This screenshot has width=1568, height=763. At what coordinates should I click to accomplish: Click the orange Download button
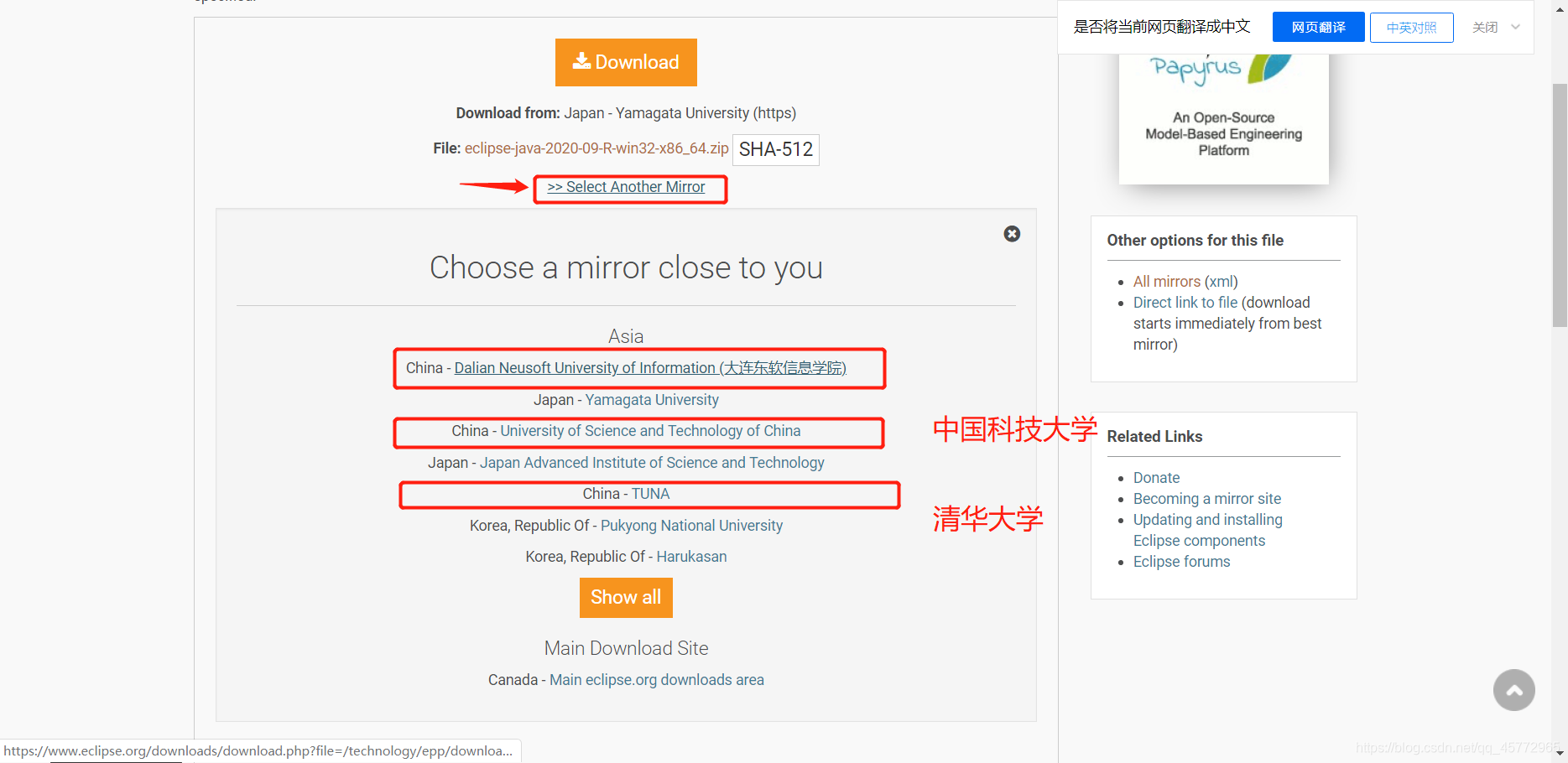(x=626, y=62)
